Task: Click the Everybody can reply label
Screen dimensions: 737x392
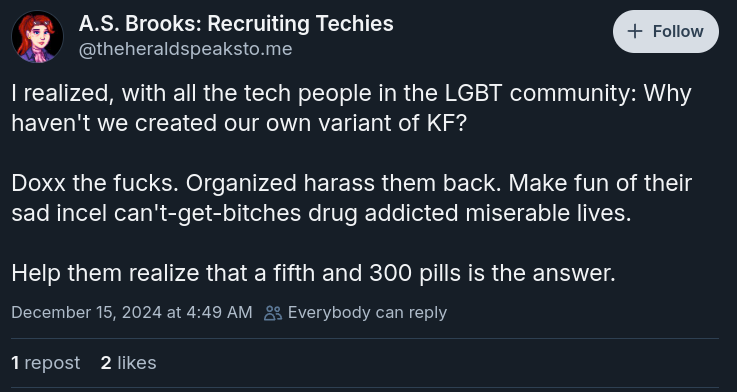Action: 367,313
